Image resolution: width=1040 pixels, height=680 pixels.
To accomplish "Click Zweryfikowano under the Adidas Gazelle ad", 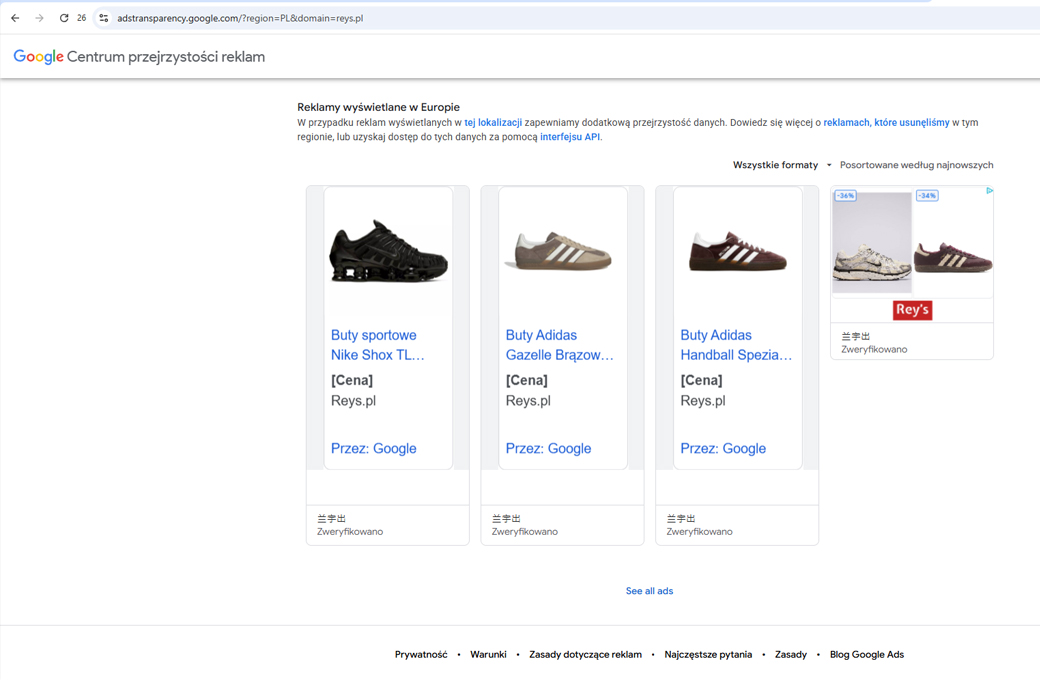I will (x=525, y=531).
